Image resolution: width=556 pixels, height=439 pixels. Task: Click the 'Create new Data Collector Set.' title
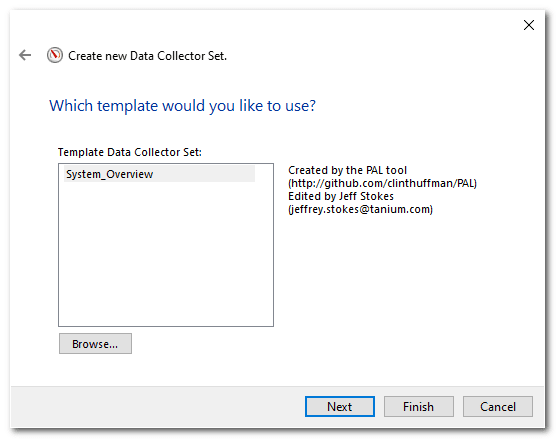pos(148,56)
